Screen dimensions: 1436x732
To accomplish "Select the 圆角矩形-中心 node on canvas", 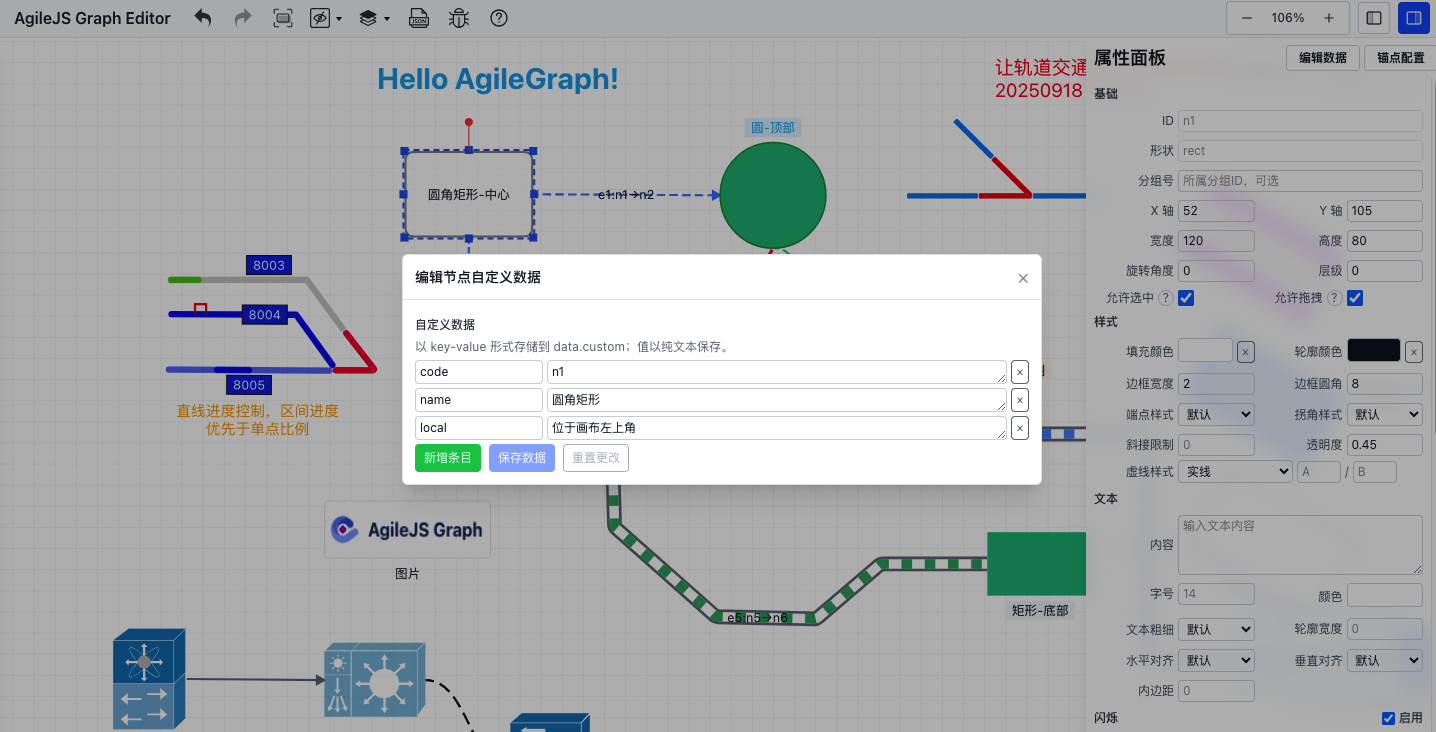I will click(x=469, y=194).
